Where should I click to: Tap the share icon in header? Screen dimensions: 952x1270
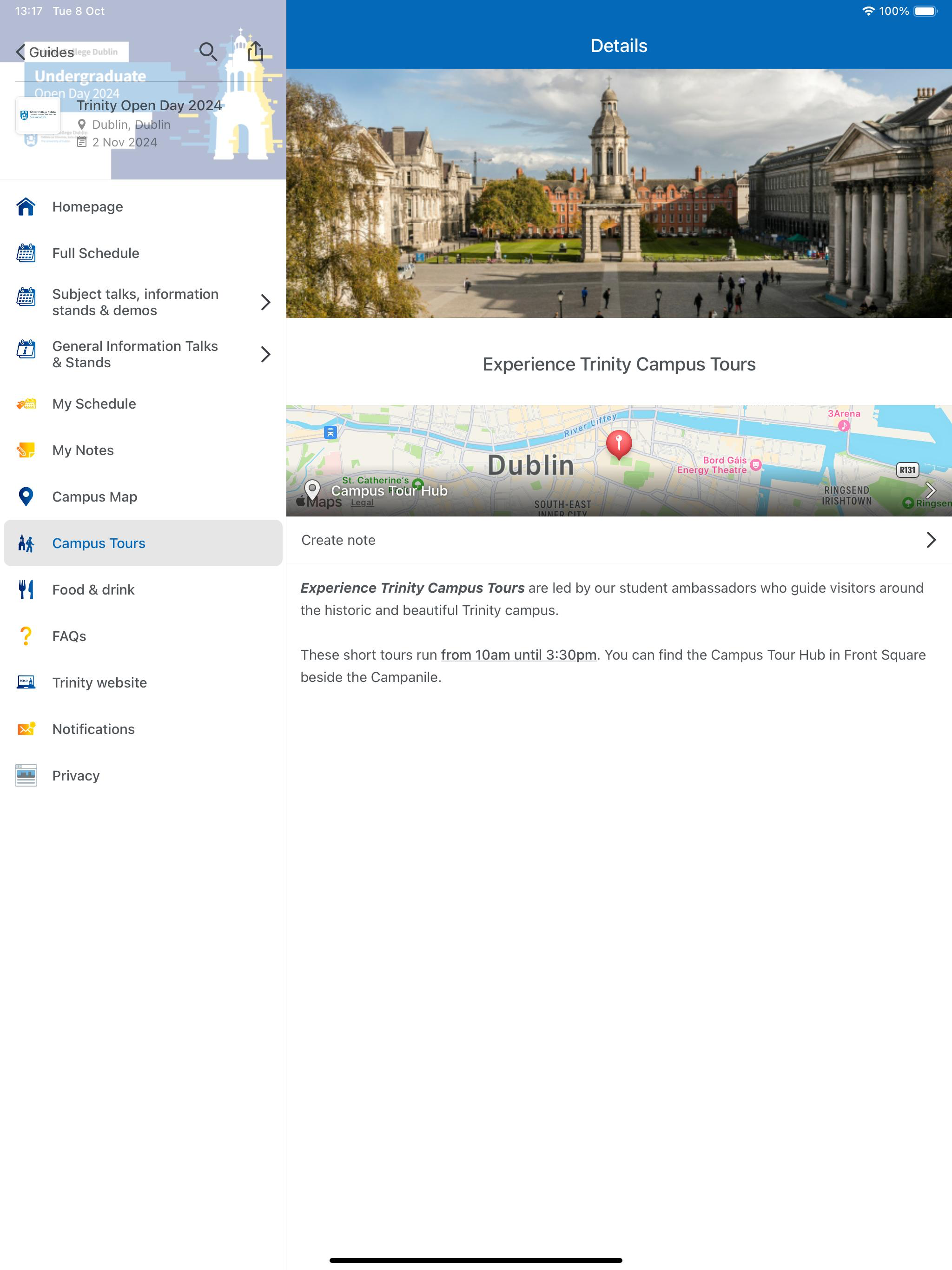coord(256,52)
